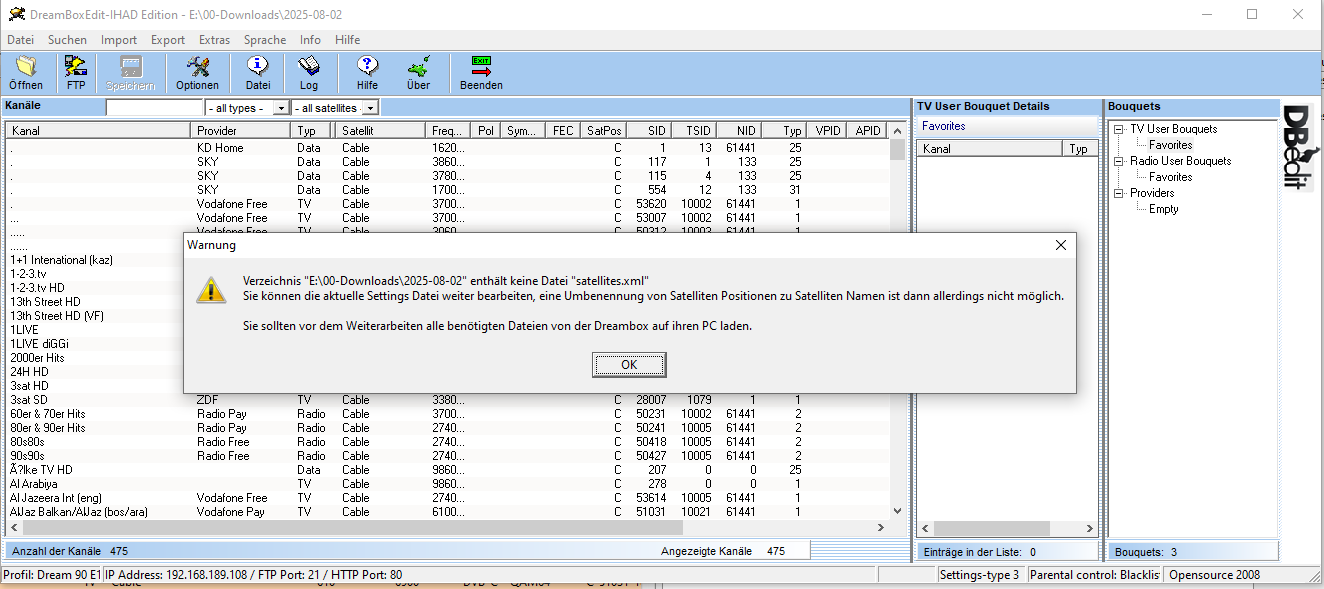Screen dimensions: 1324x589
Task: Open the Extras menu
Action: (214, 40)
